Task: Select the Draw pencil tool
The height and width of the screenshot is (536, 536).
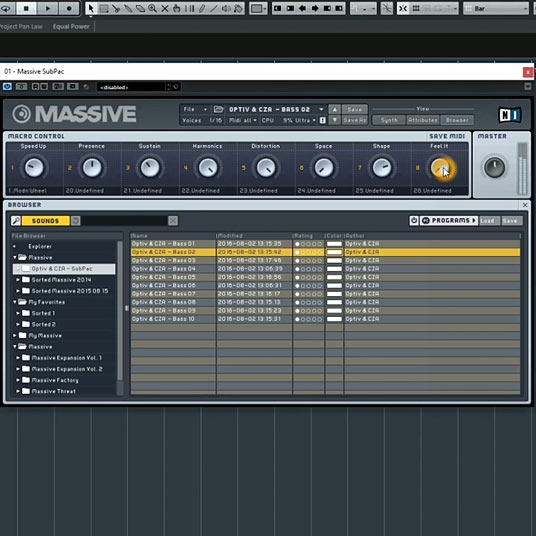Action: pos(202,9)
